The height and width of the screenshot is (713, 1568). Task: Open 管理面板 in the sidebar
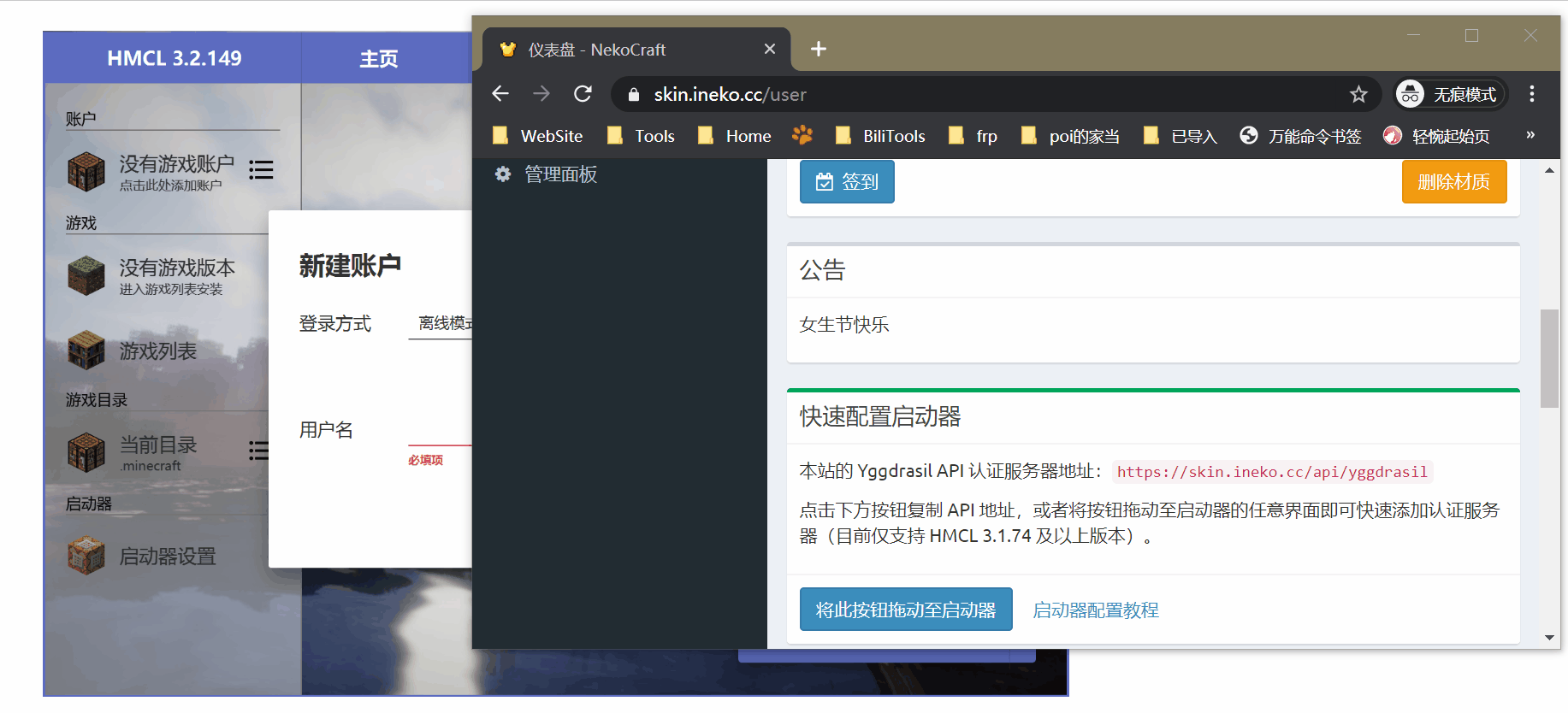(560, 174)
